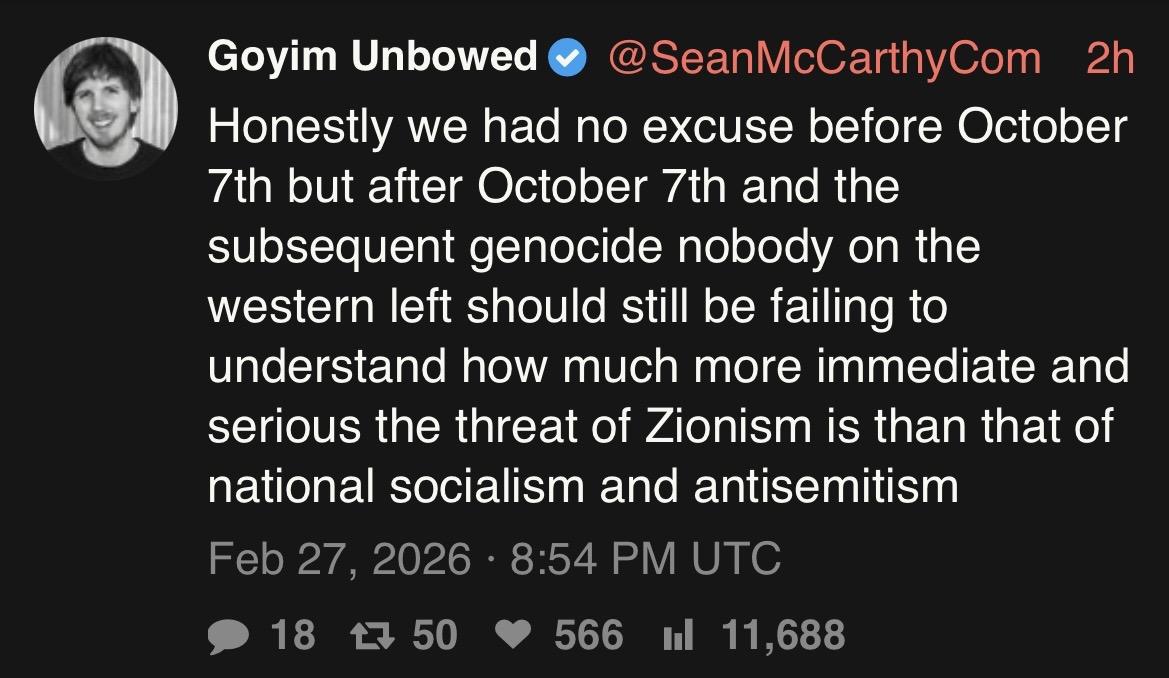
Task: Open the @SeanMcCarthyCom handle link
Action: pos(824,58)
